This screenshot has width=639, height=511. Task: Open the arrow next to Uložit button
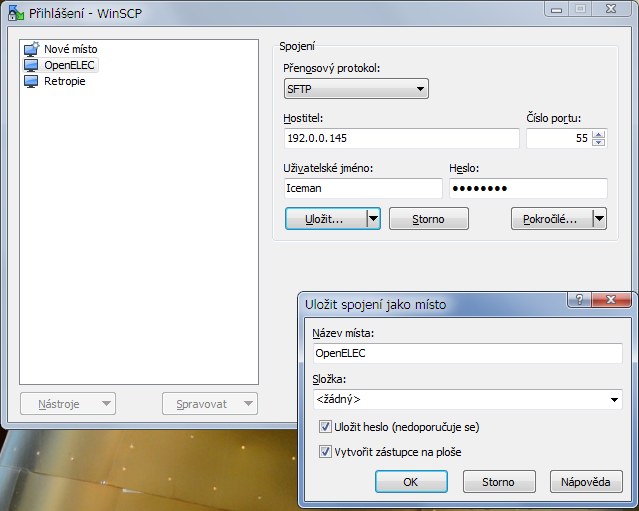pyautogui.click(x=373, y=219)
